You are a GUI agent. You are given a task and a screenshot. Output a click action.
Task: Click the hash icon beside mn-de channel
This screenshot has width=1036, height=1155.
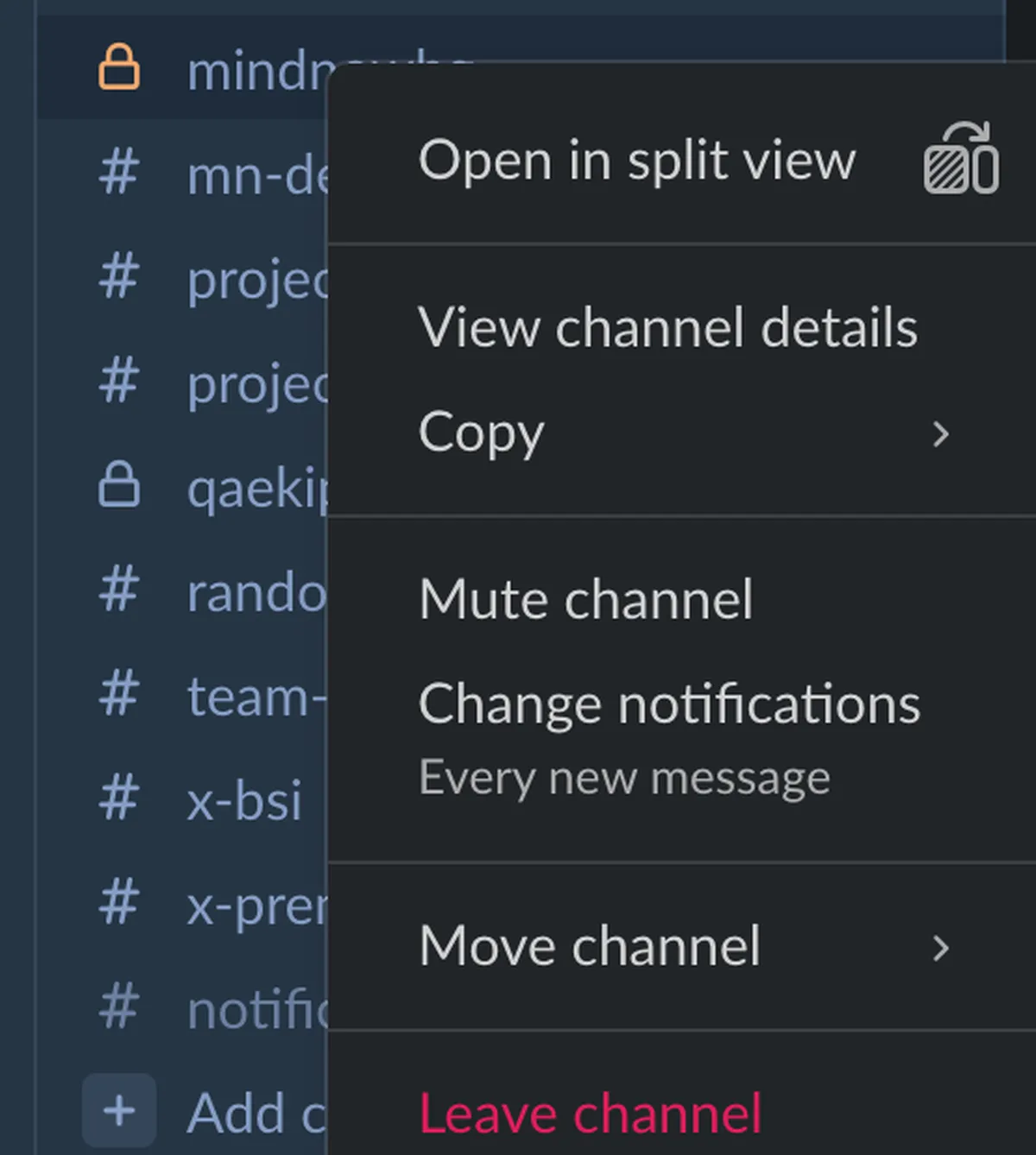pos(119,173)
